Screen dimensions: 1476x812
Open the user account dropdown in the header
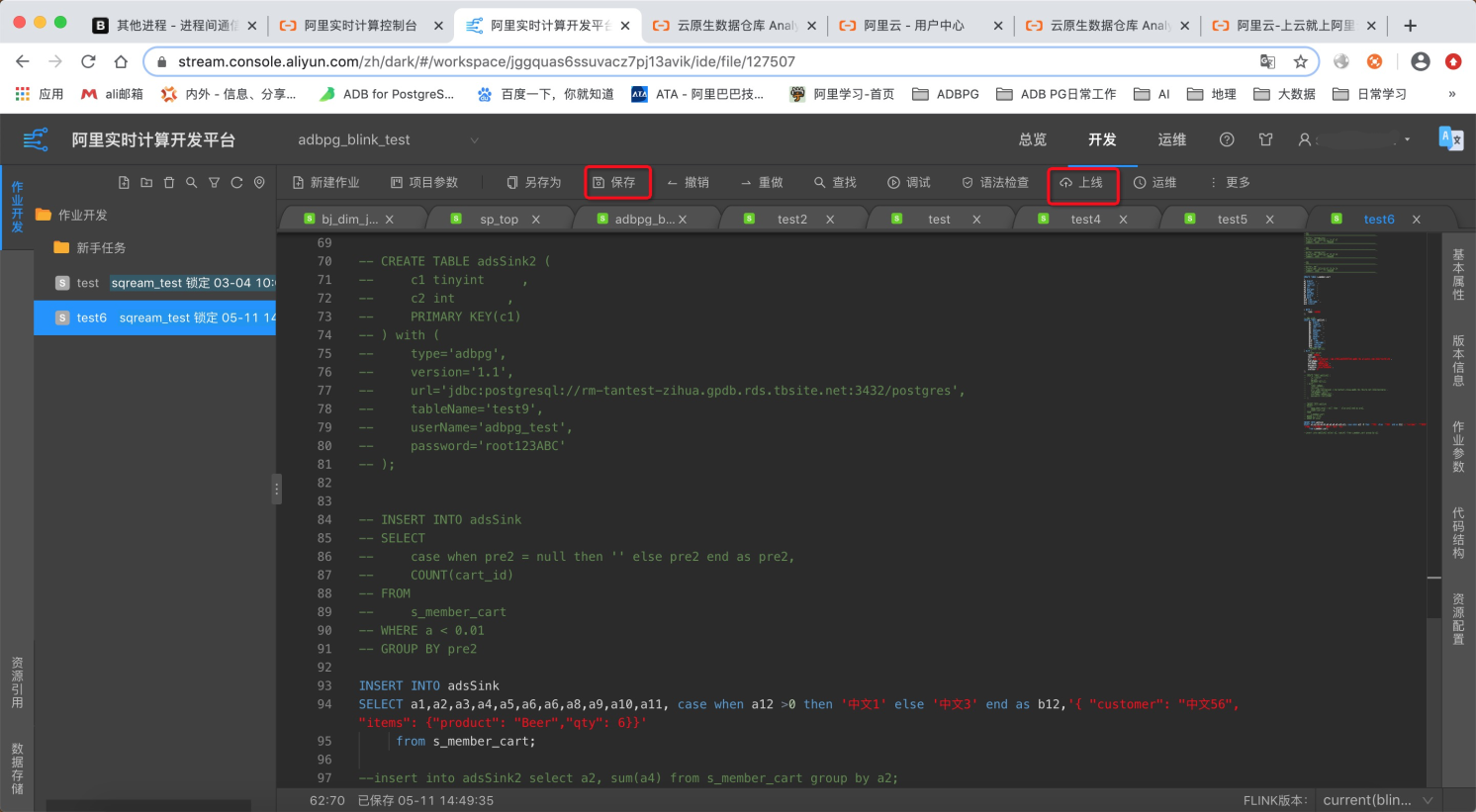pos(1353,140)
